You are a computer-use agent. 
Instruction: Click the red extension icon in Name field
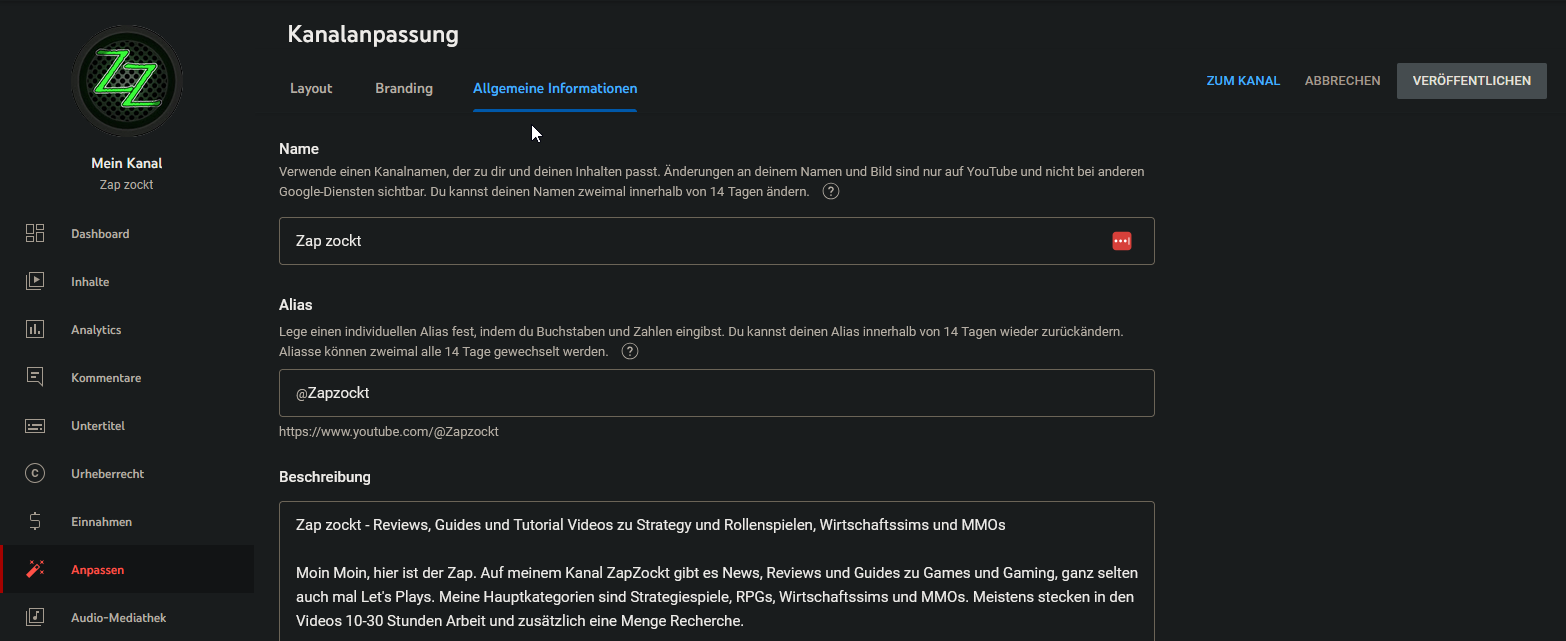(1121, 241)
